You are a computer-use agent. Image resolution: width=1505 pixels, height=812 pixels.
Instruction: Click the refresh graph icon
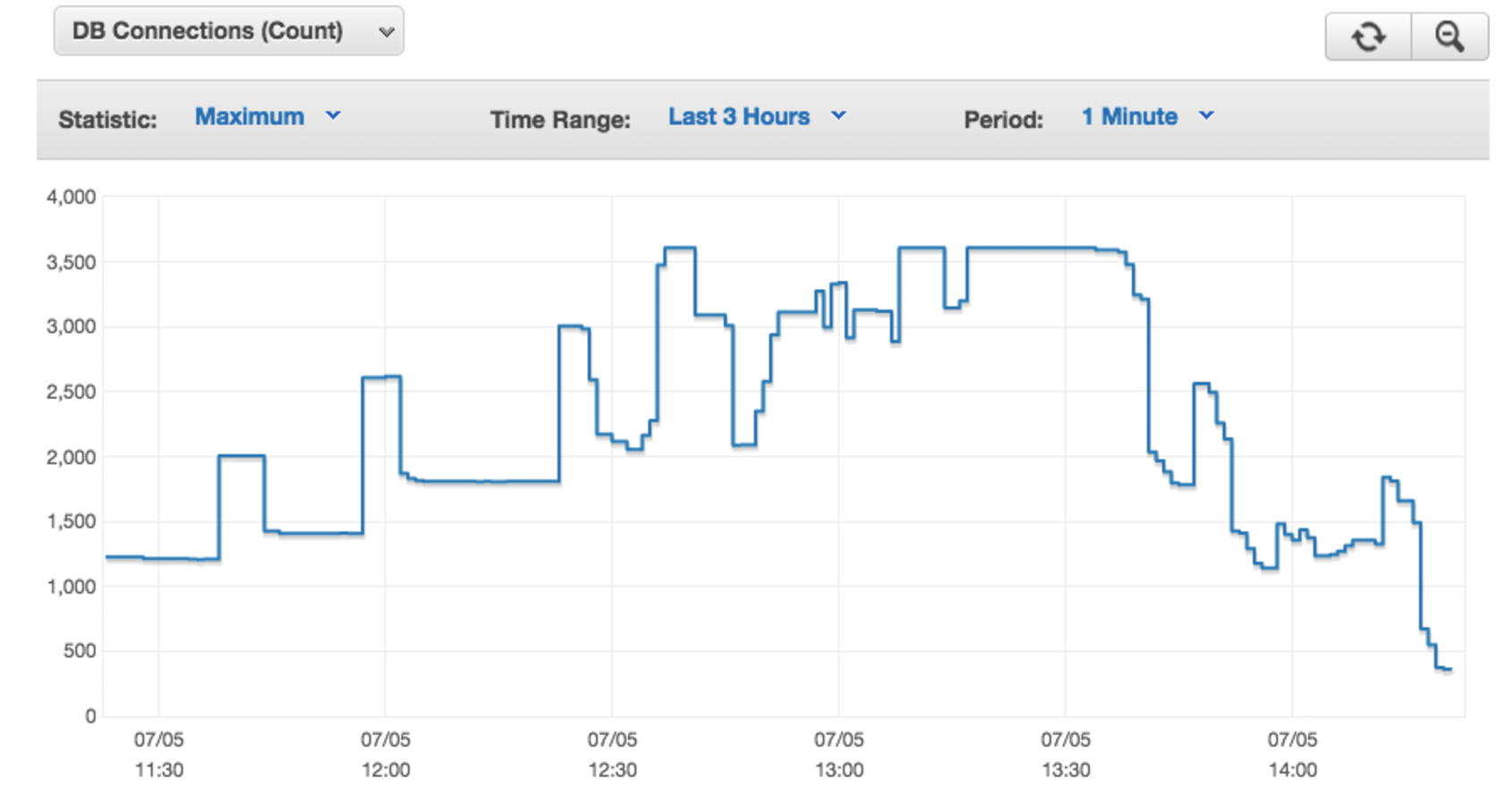click(x=1368, y=37)
